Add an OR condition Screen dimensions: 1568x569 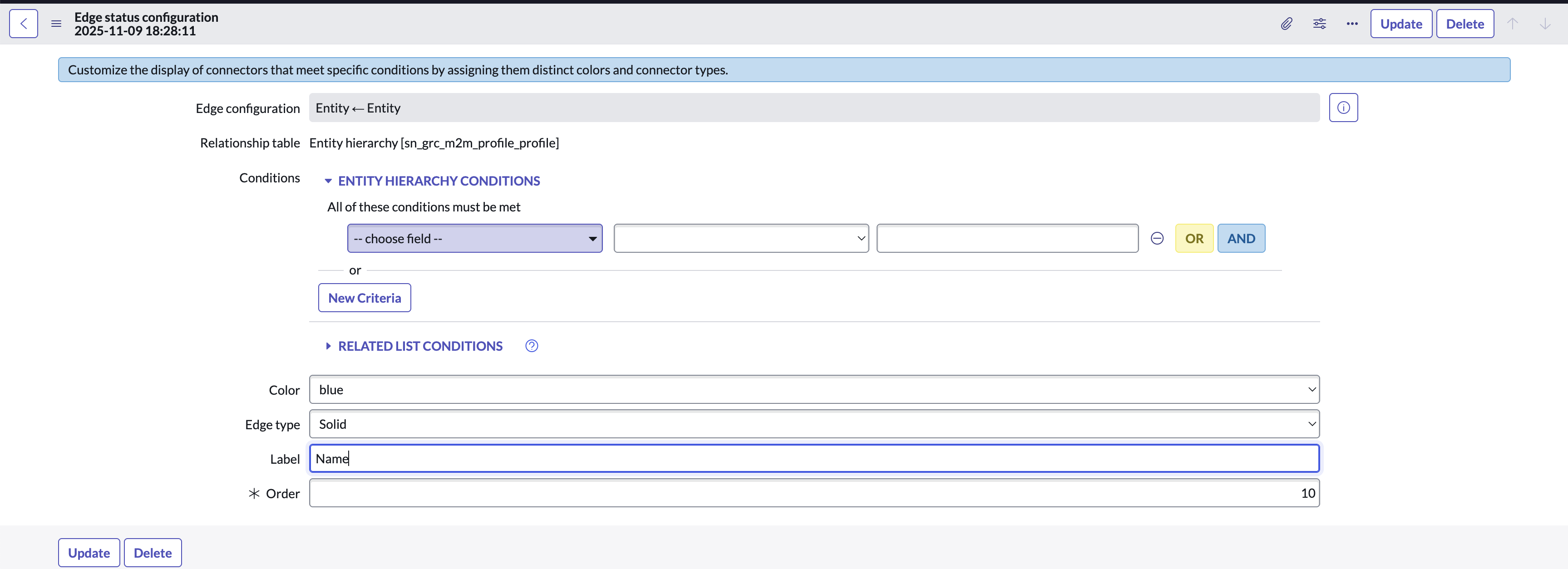pos(1193,239)
